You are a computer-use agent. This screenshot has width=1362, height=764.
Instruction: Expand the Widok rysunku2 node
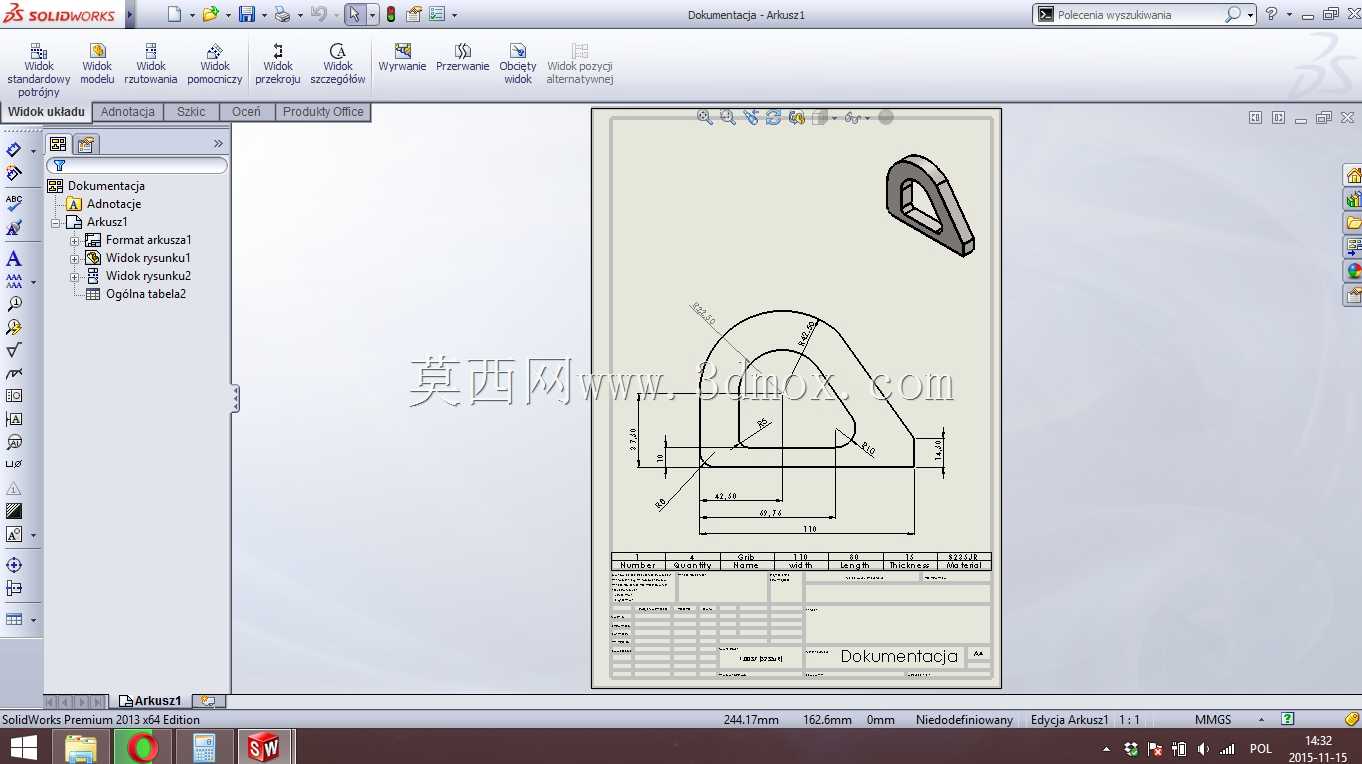point(74,276)
